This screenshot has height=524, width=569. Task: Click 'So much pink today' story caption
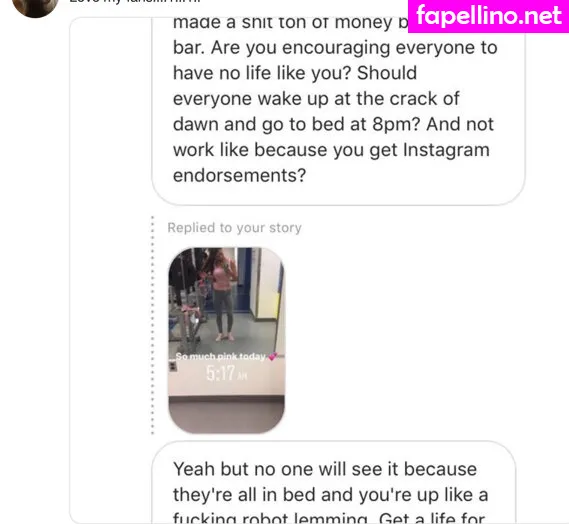221,356
